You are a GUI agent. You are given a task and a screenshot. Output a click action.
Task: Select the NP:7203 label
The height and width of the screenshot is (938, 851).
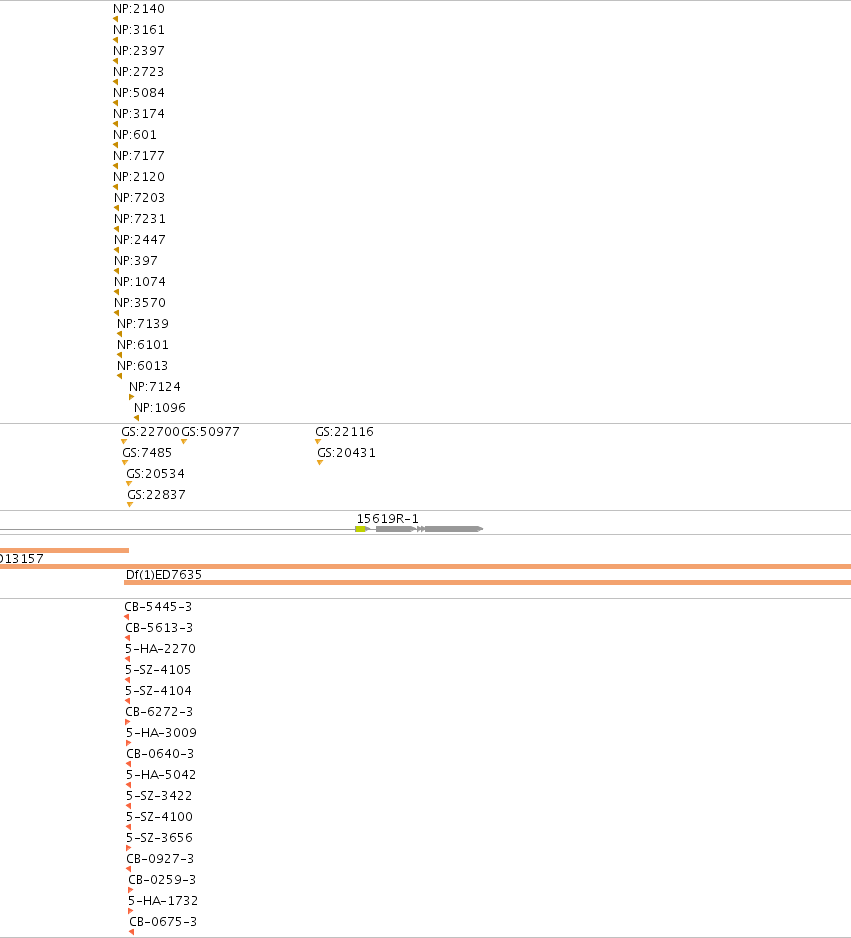(x=140, y=197)
